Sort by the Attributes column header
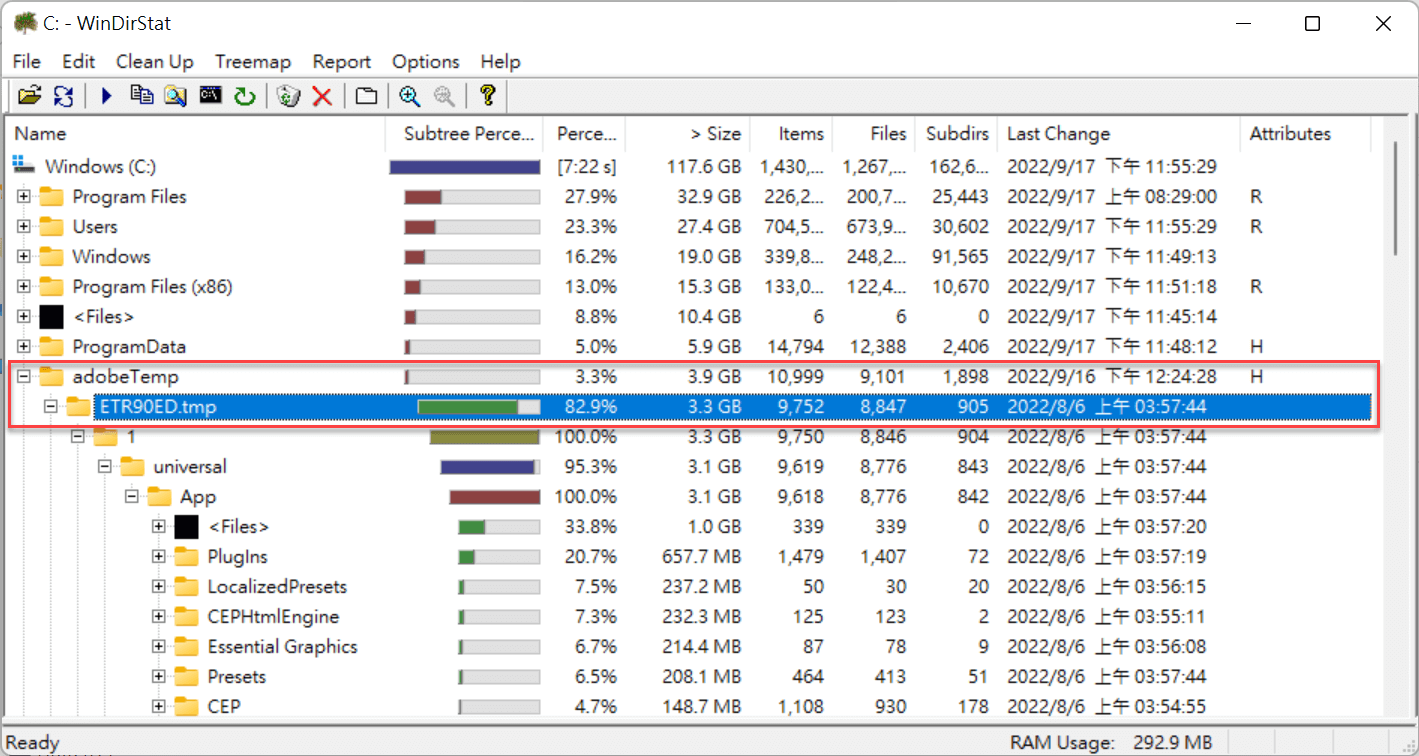 [x=1304, y=134]
